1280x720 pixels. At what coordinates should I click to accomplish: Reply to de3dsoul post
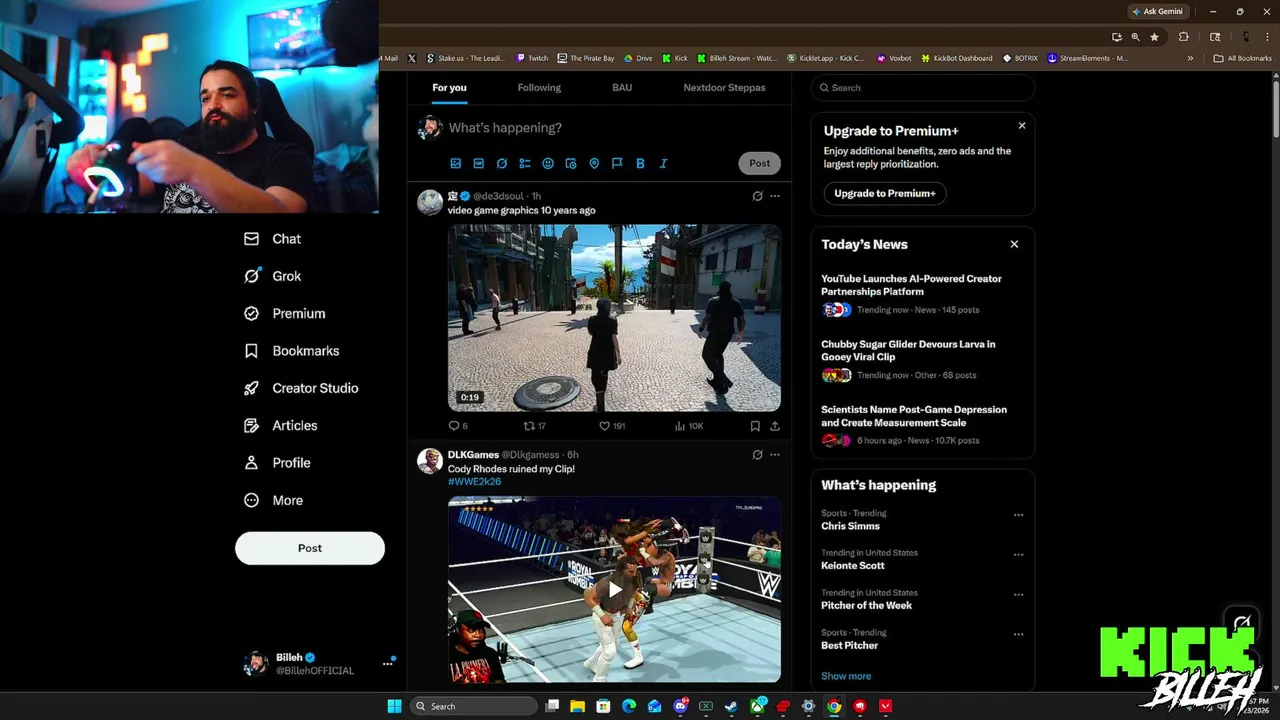click(x=458, y=426)
